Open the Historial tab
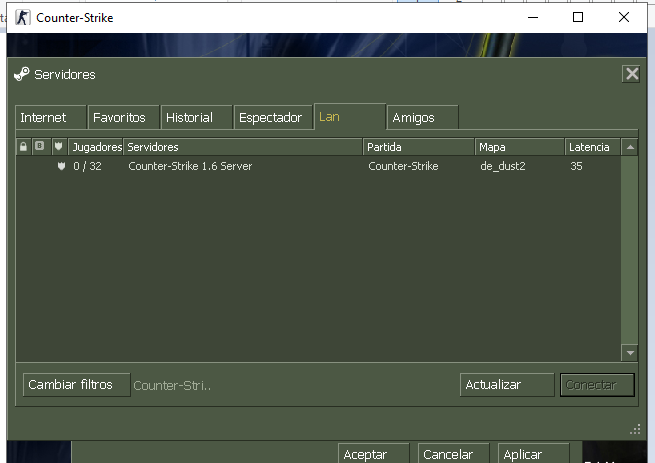The width and height of the screenshot is (655, 463). tap(196, 117)
